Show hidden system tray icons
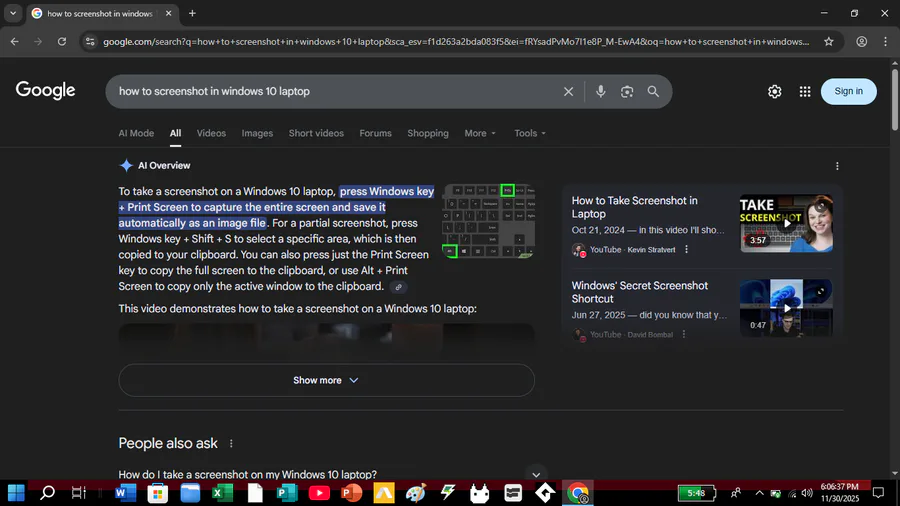900x506 pixels. point(759,493)
